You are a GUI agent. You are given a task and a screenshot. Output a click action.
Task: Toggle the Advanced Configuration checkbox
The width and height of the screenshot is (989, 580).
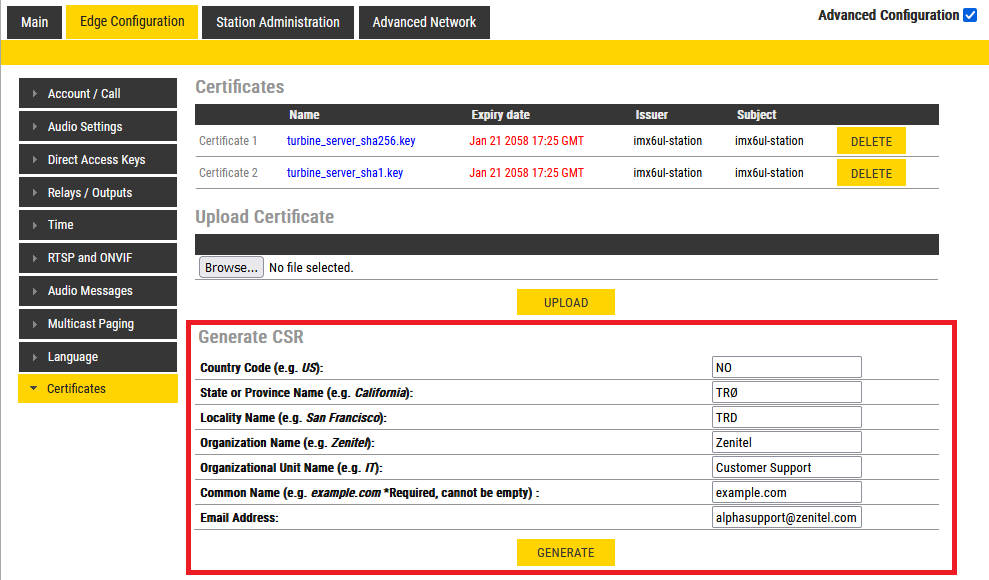969,16
